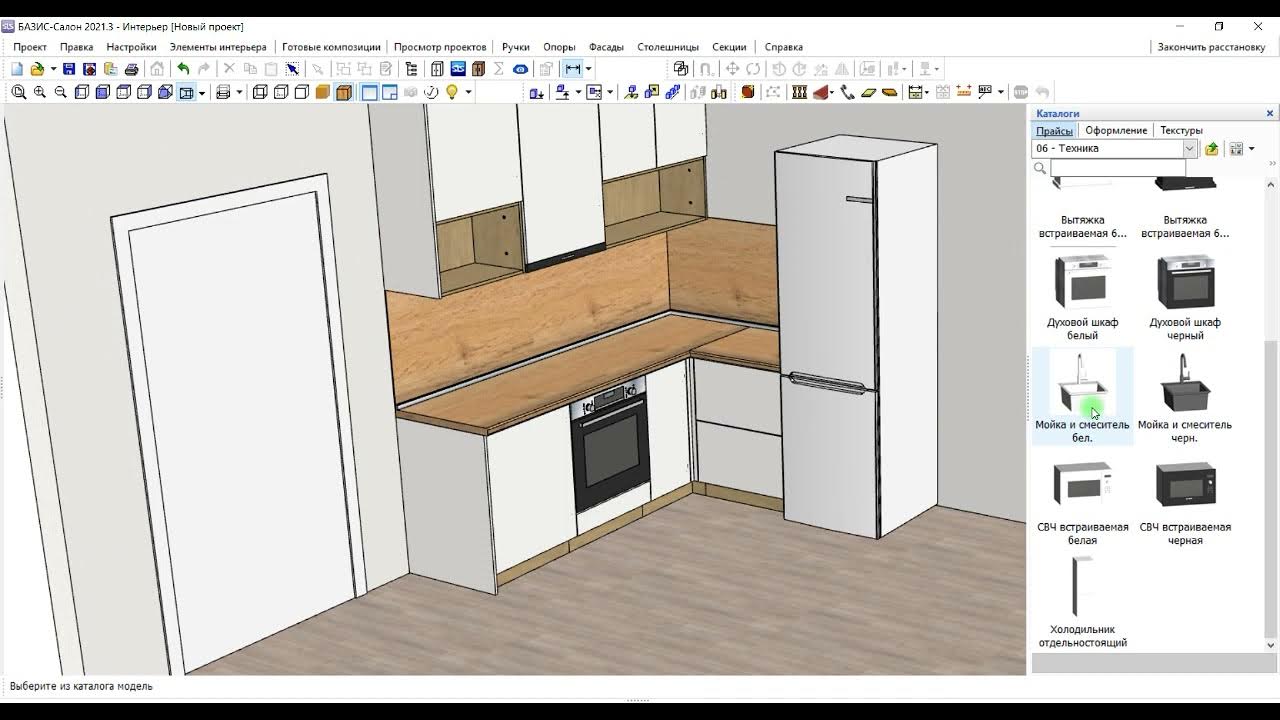Select Холодильник отдельностоящий catalog item
This screenshot has height=720, width=1280.
(1082, 602)
